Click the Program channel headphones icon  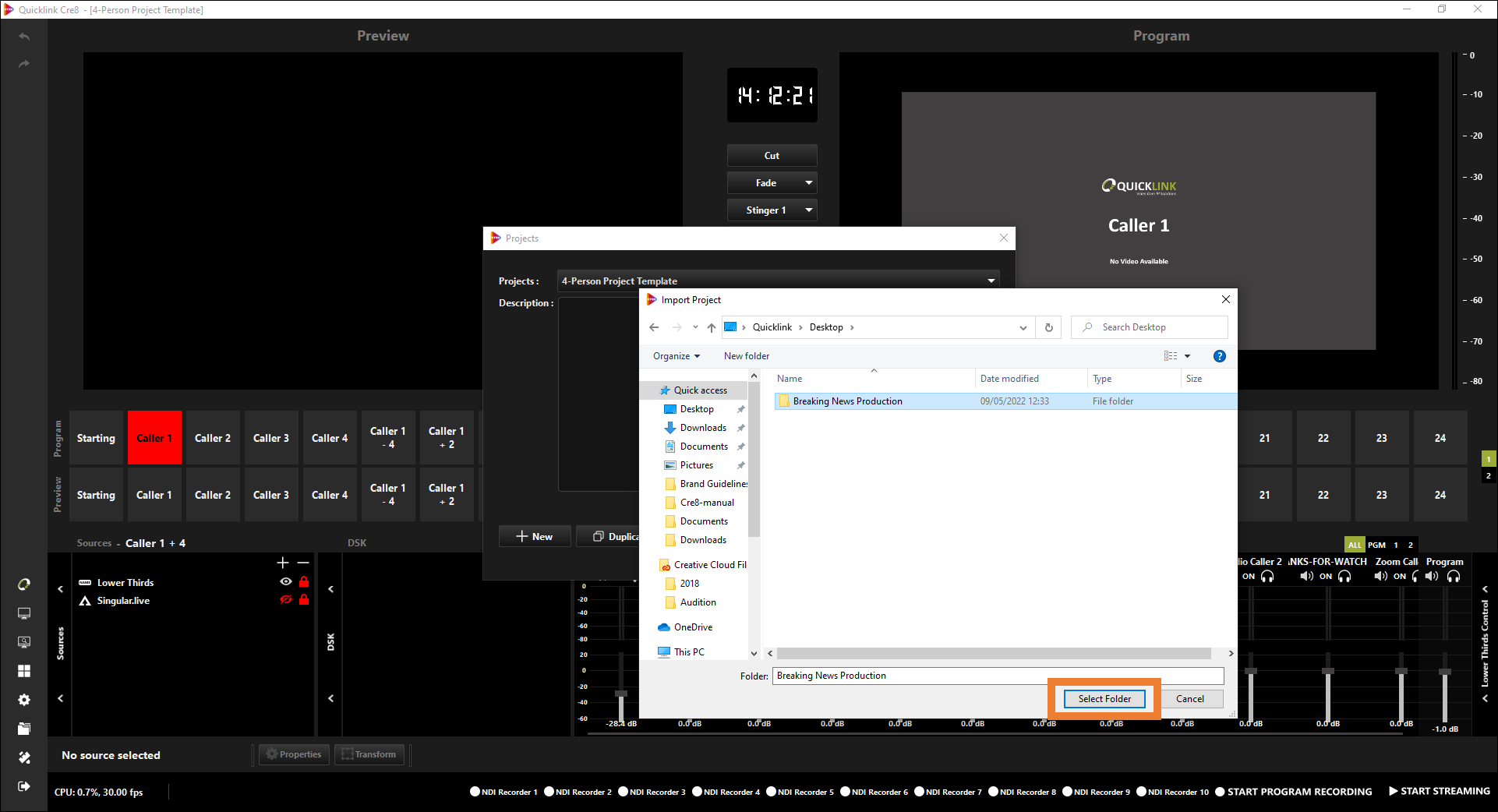(x=1454, y=577)
